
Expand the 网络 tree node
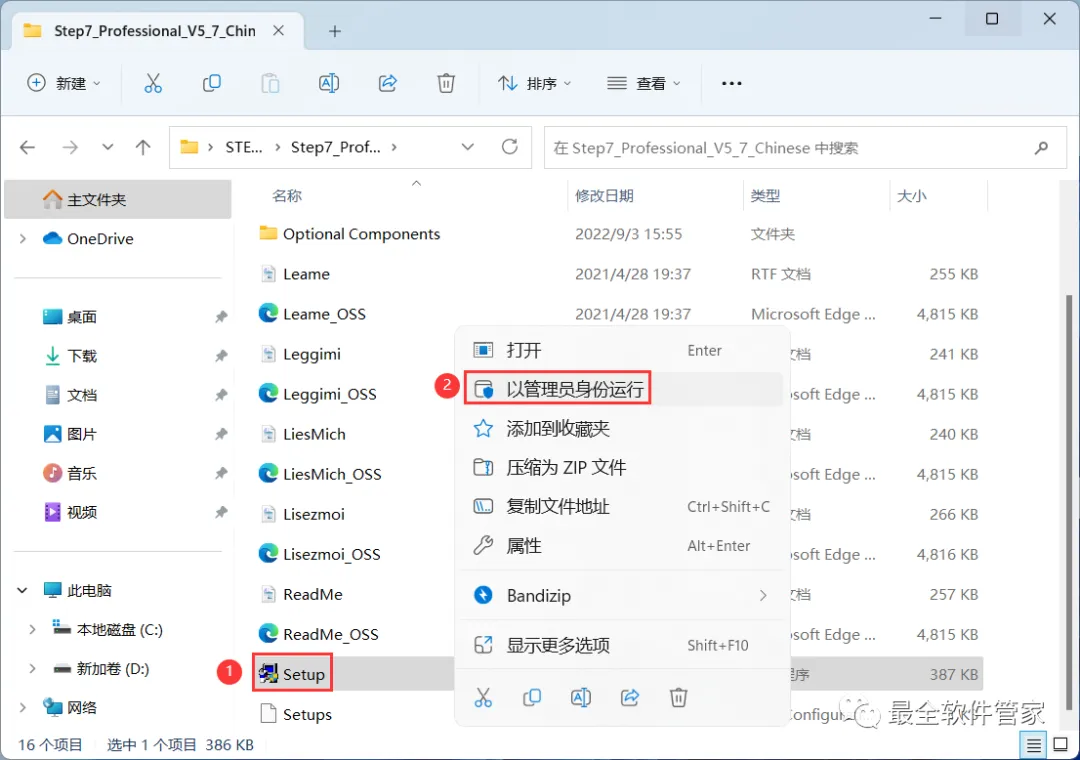point(23,707)
